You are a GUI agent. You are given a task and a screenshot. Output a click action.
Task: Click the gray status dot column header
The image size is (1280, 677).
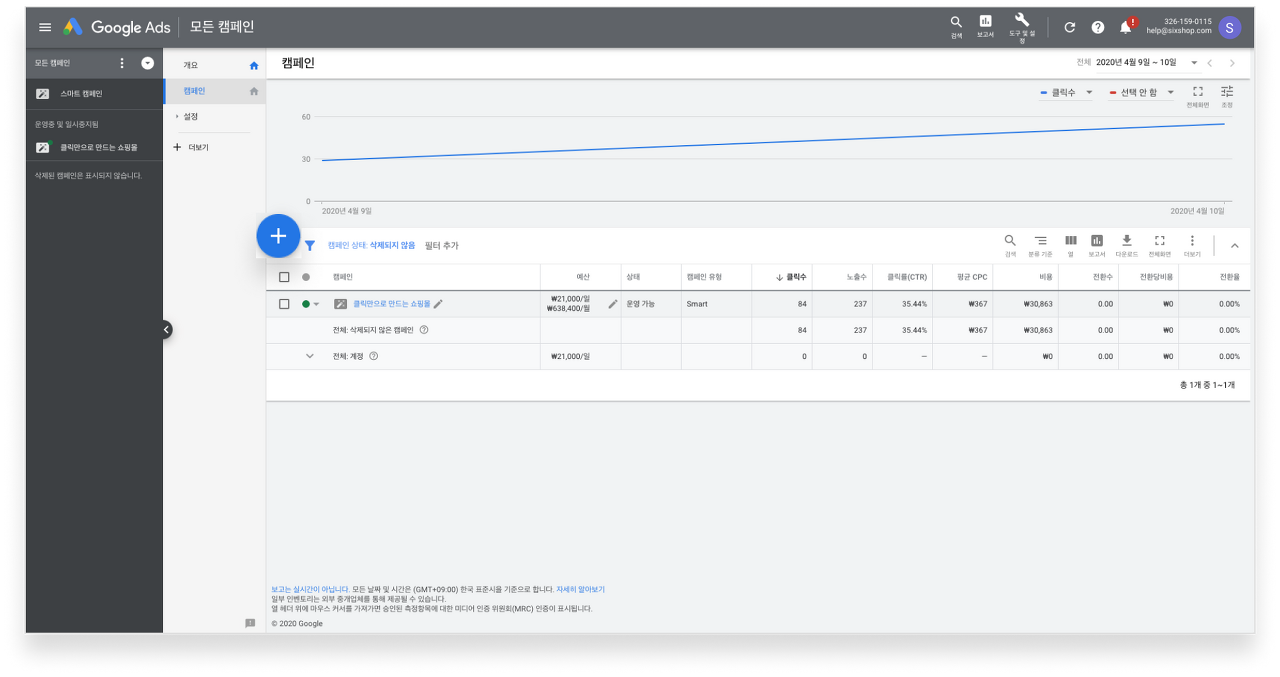coord(306,277)
